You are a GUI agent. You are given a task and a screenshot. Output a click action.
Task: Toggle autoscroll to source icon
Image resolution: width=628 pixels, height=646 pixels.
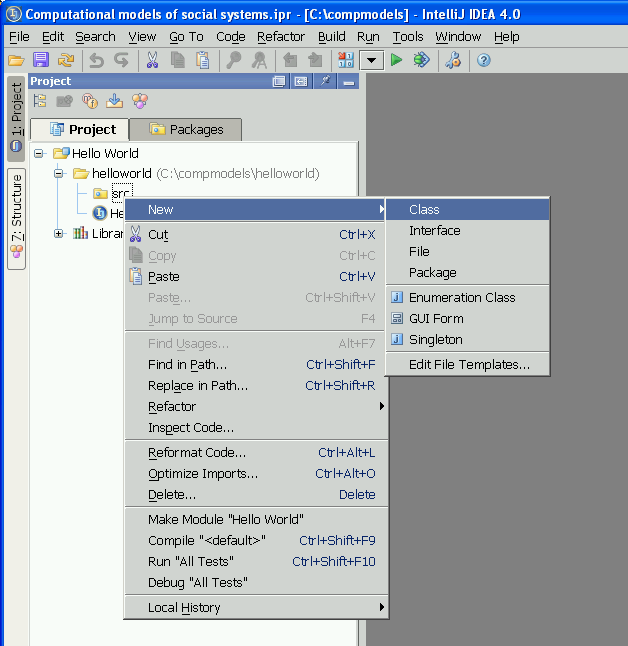(115, 101)
